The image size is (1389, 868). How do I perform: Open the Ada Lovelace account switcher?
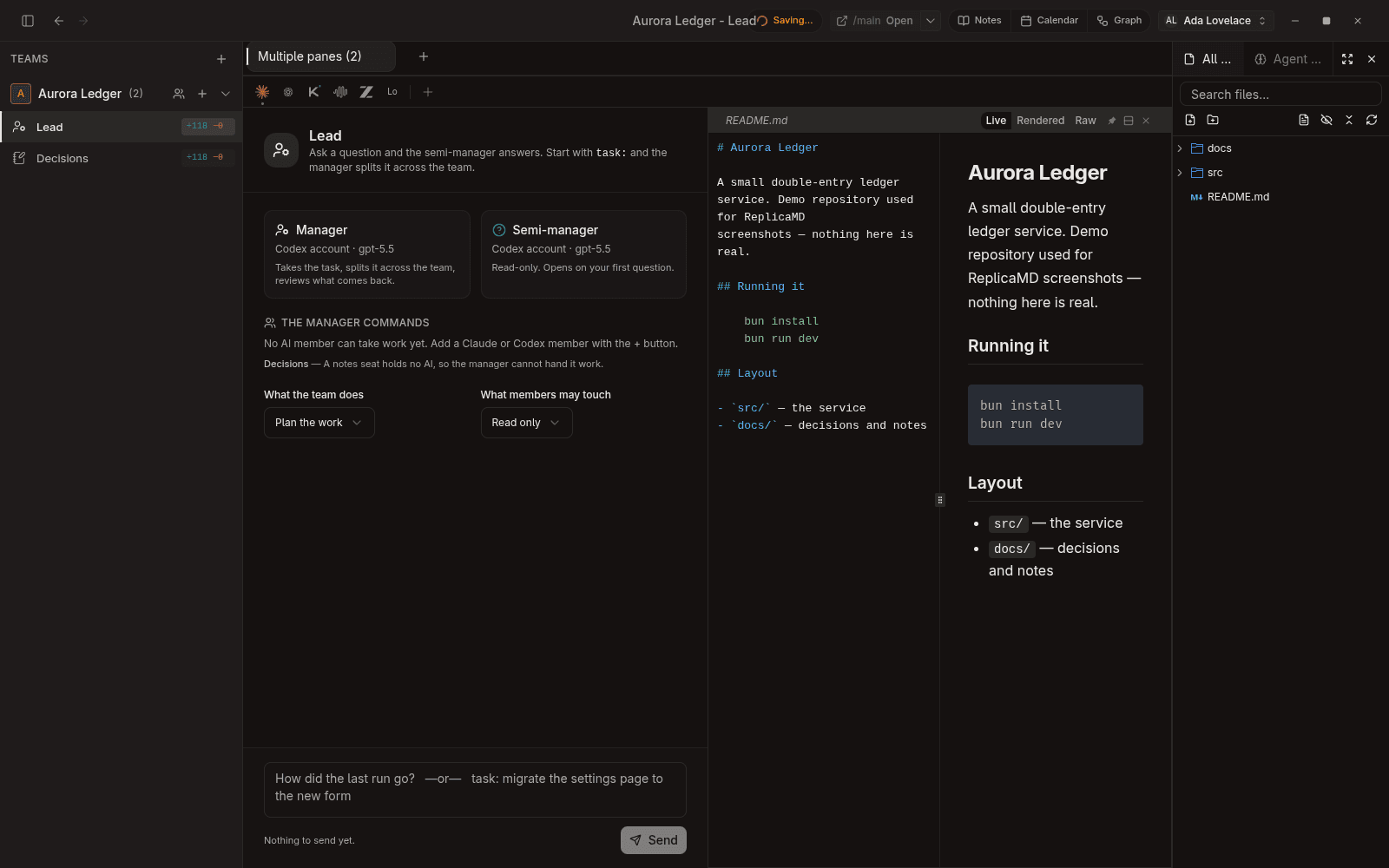pos(1215,21)
